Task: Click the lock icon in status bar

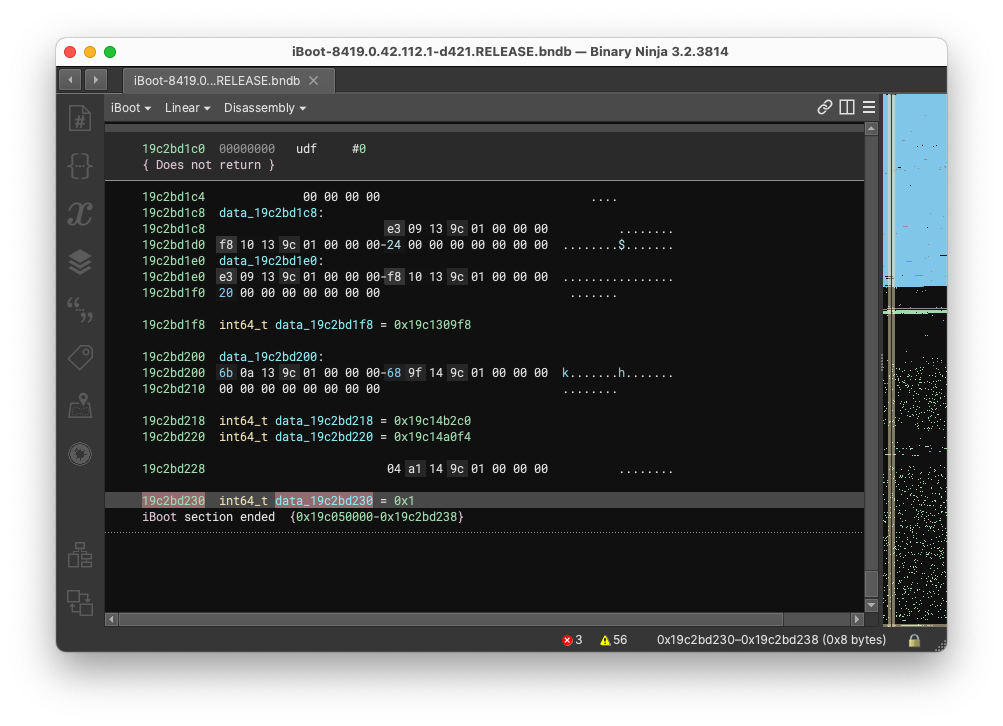Action: click(914, 640)
